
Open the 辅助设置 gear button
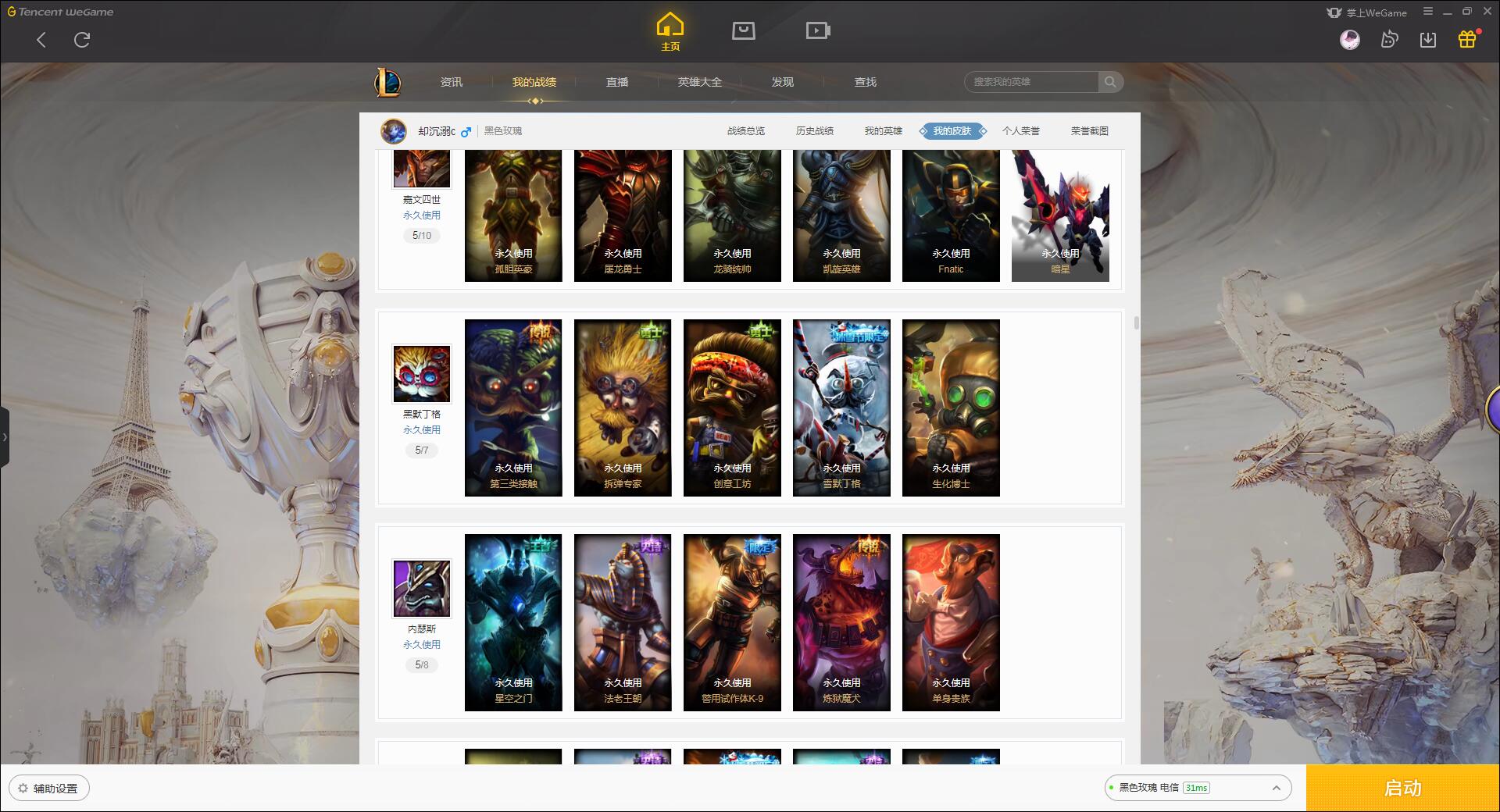pyautogui.click(x=49, y=789)
